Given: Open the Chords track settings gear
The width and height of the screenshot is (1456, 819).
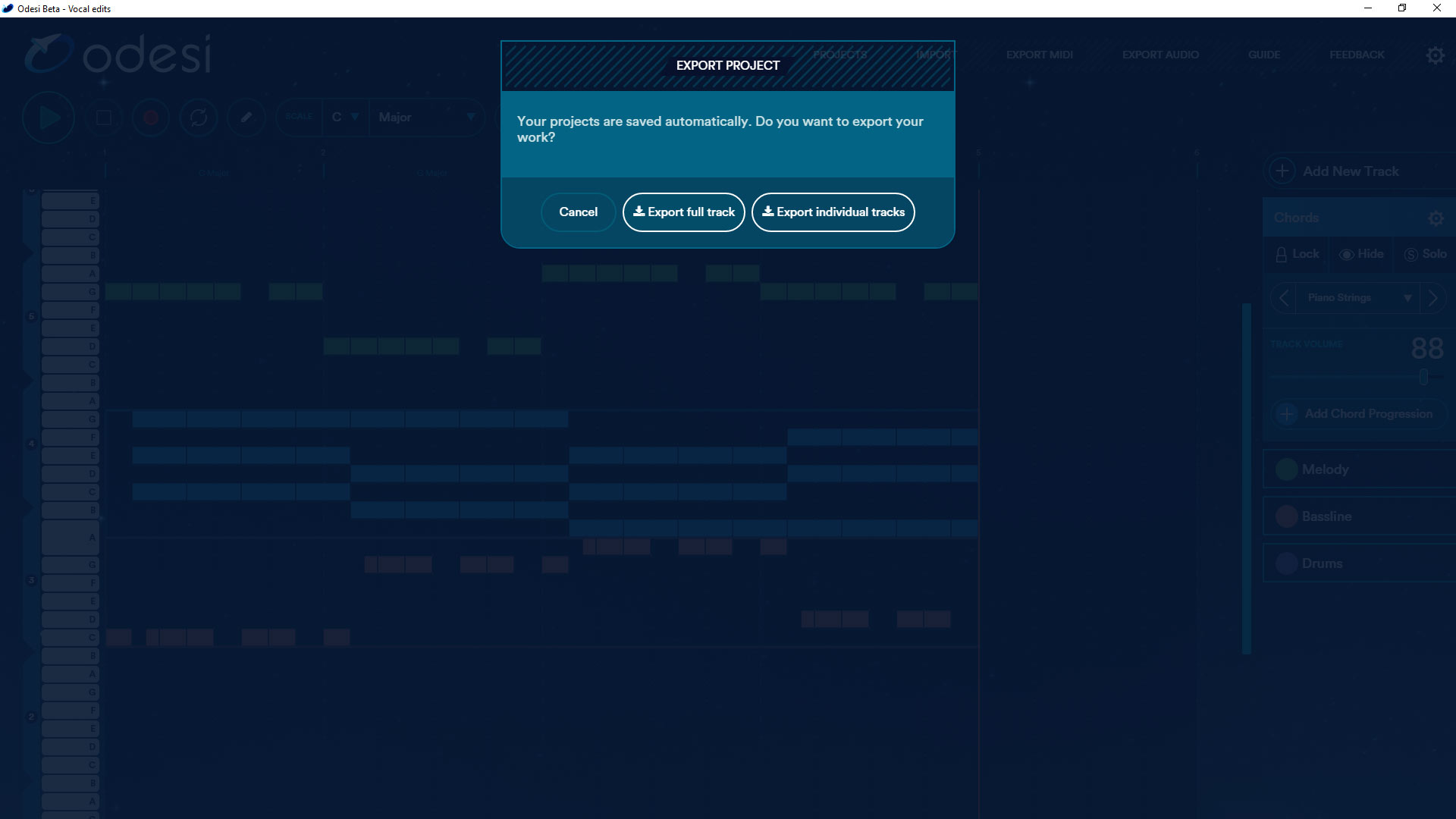Looking at the screenshot, I should 1437,218.
